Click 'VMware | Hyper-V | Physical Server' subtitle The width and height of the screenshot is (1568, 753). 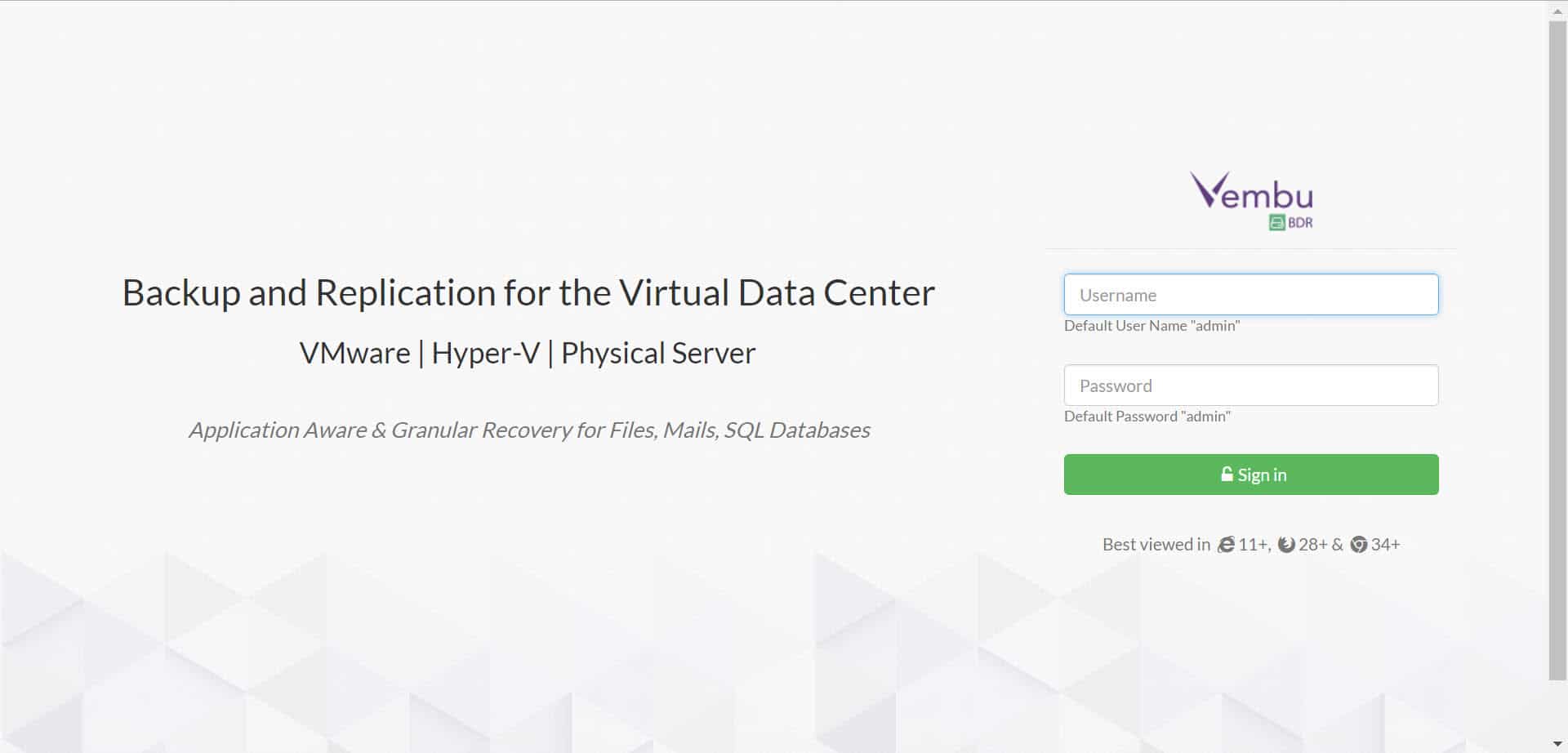pyautogui.click(x=528, y=353)
